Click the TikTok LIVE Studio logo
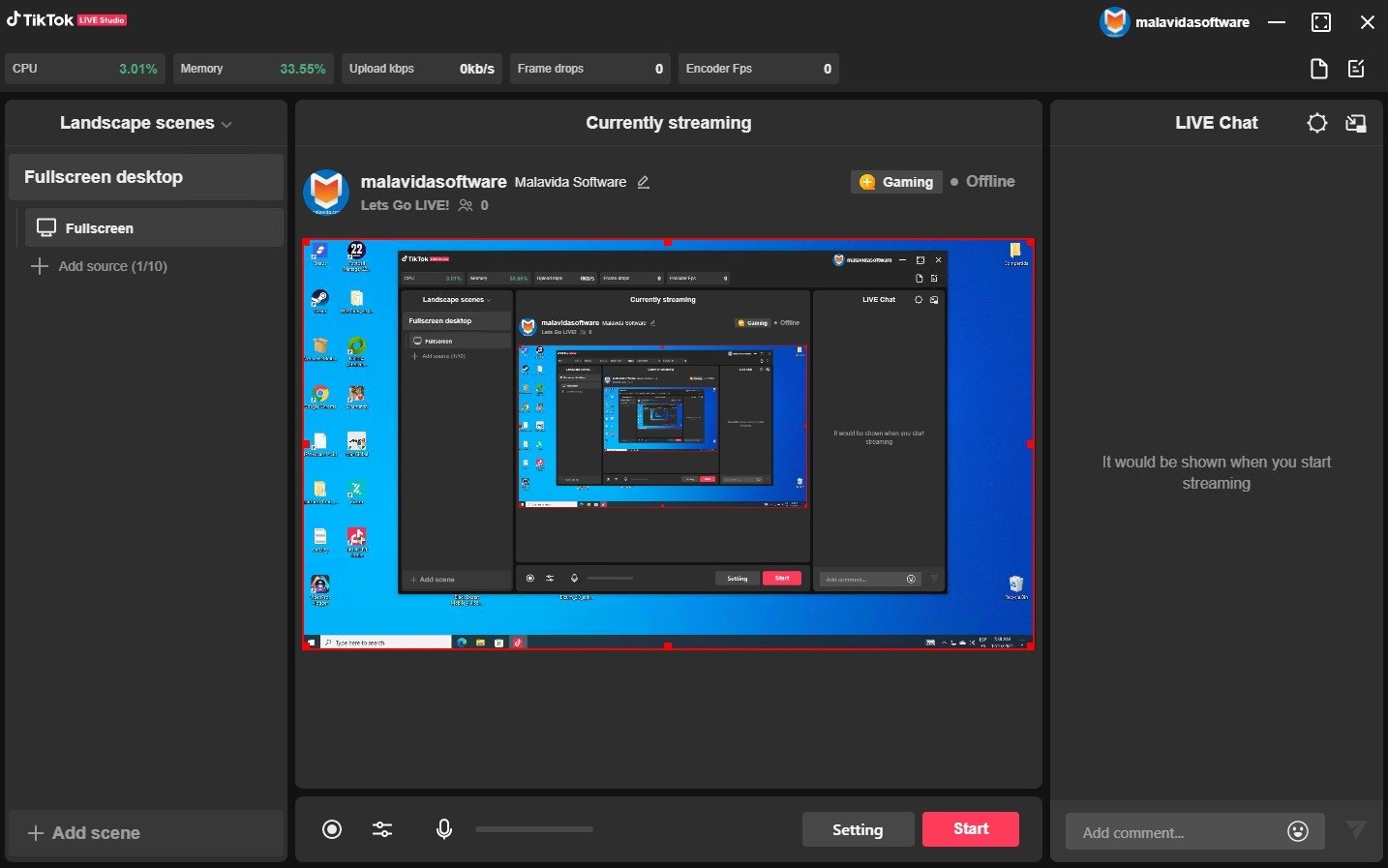Screen dimensions: 1388x868 (67, 19)
